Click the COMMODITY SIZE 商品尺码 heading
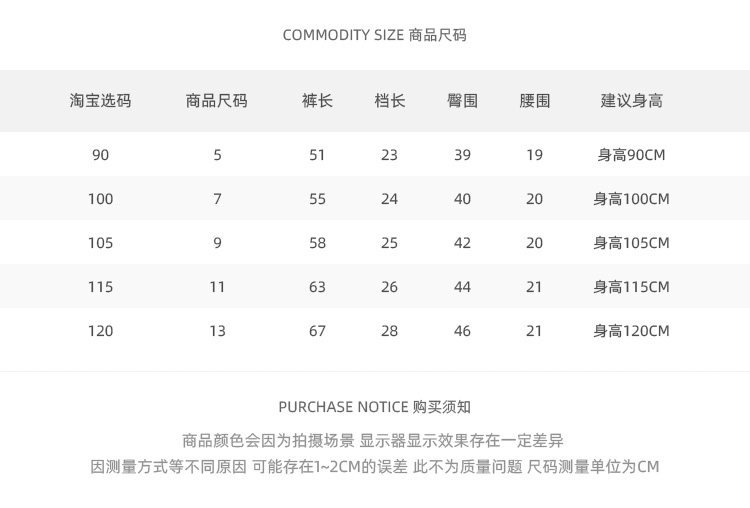 (374, 35)
